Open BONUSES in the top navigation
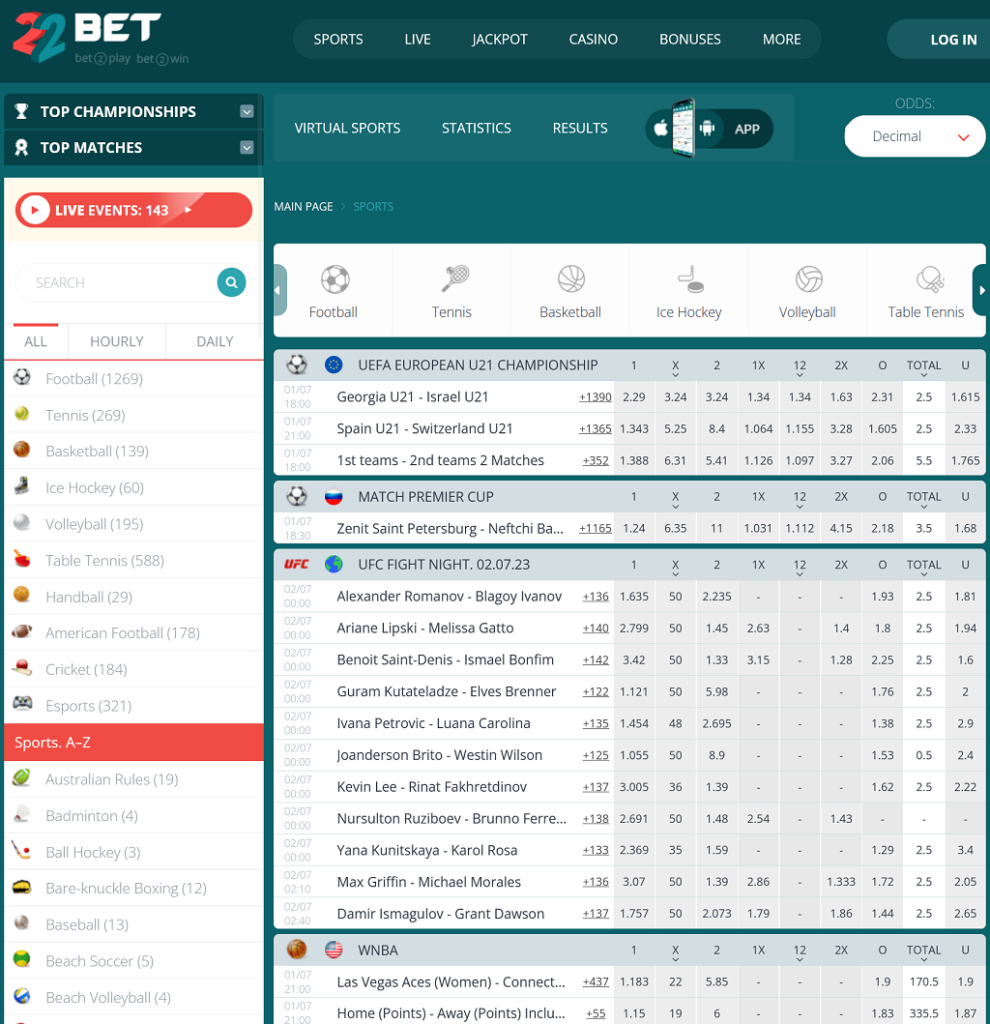 click(690, 39)
